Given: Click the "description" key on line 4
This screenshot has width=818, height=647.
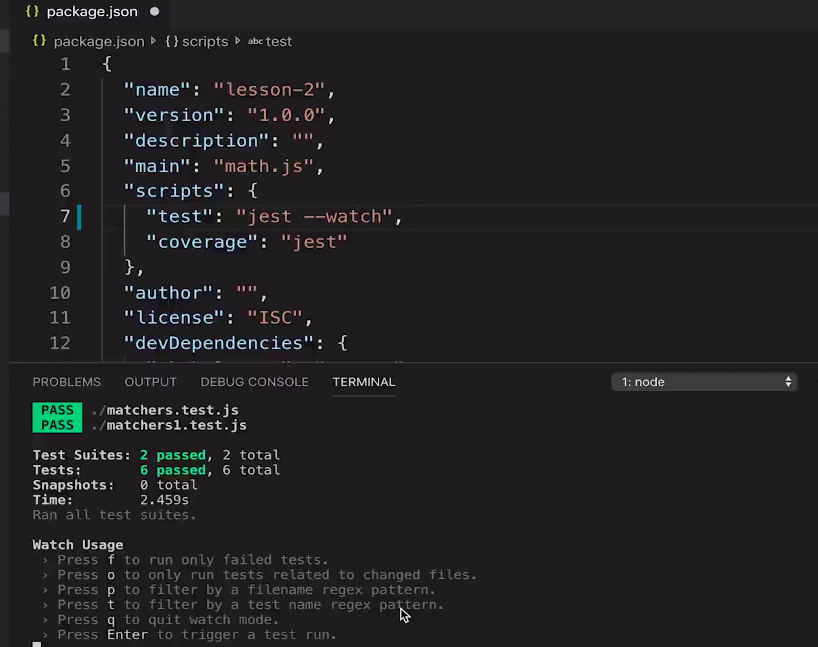Looking at the screenshot, I should pyautogui.click(x=197, y=141).
